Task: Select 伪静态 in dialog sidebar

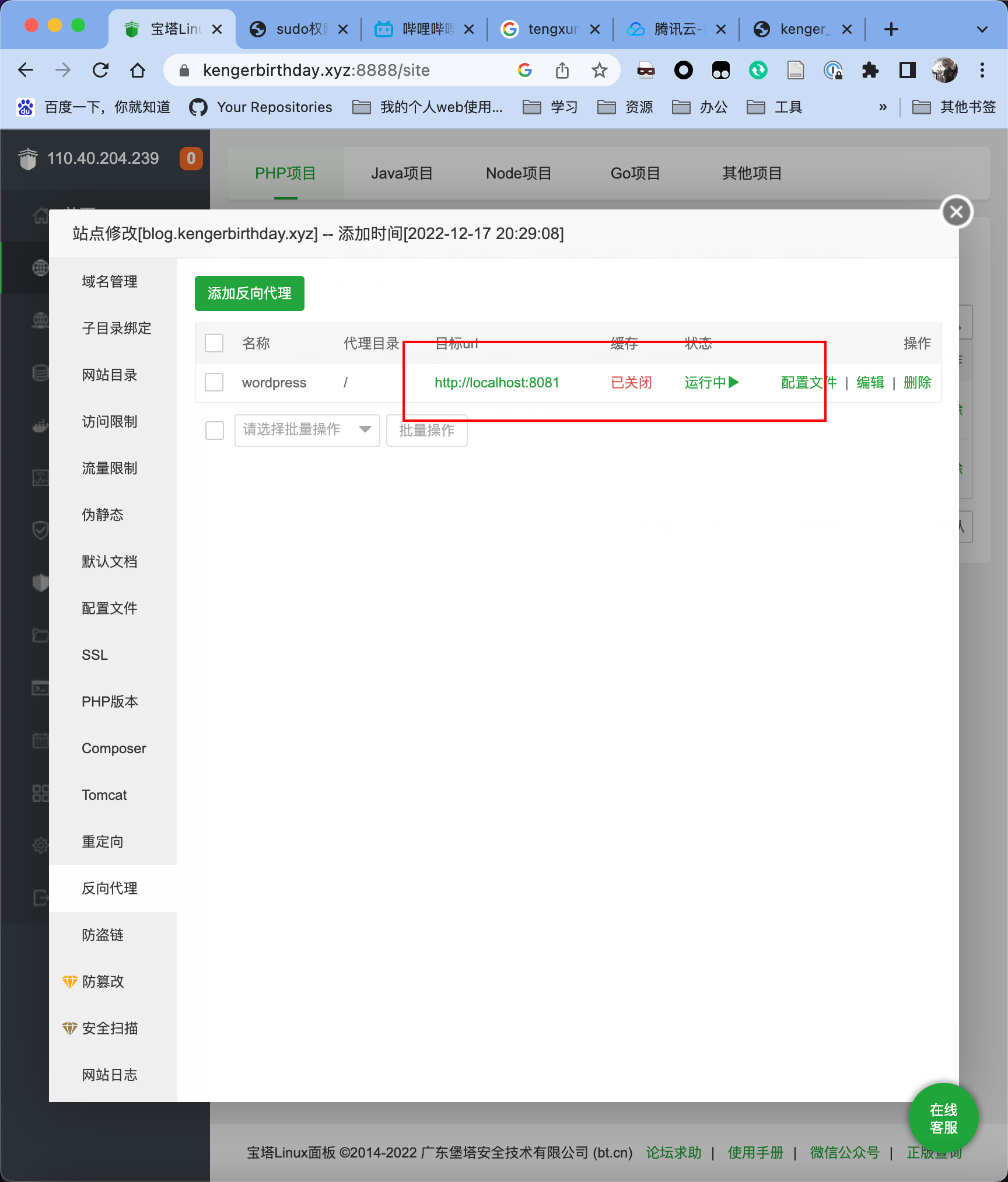Action: pyautogui.click(x=113, y=515)
